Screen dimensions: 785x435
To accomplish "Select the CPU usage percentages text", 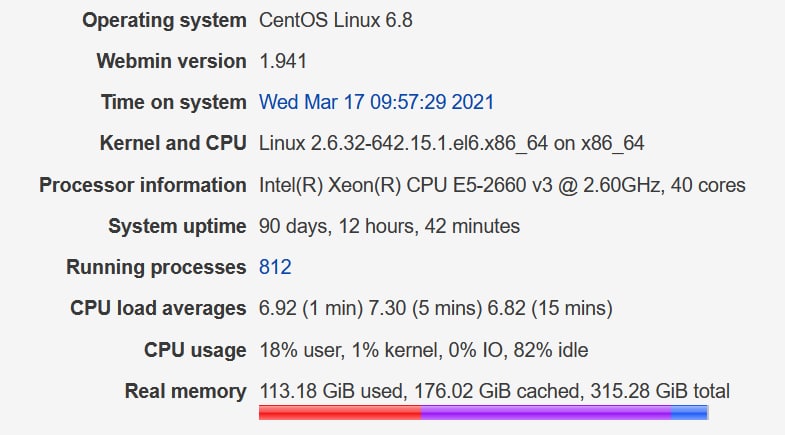I will coord(424,350).
